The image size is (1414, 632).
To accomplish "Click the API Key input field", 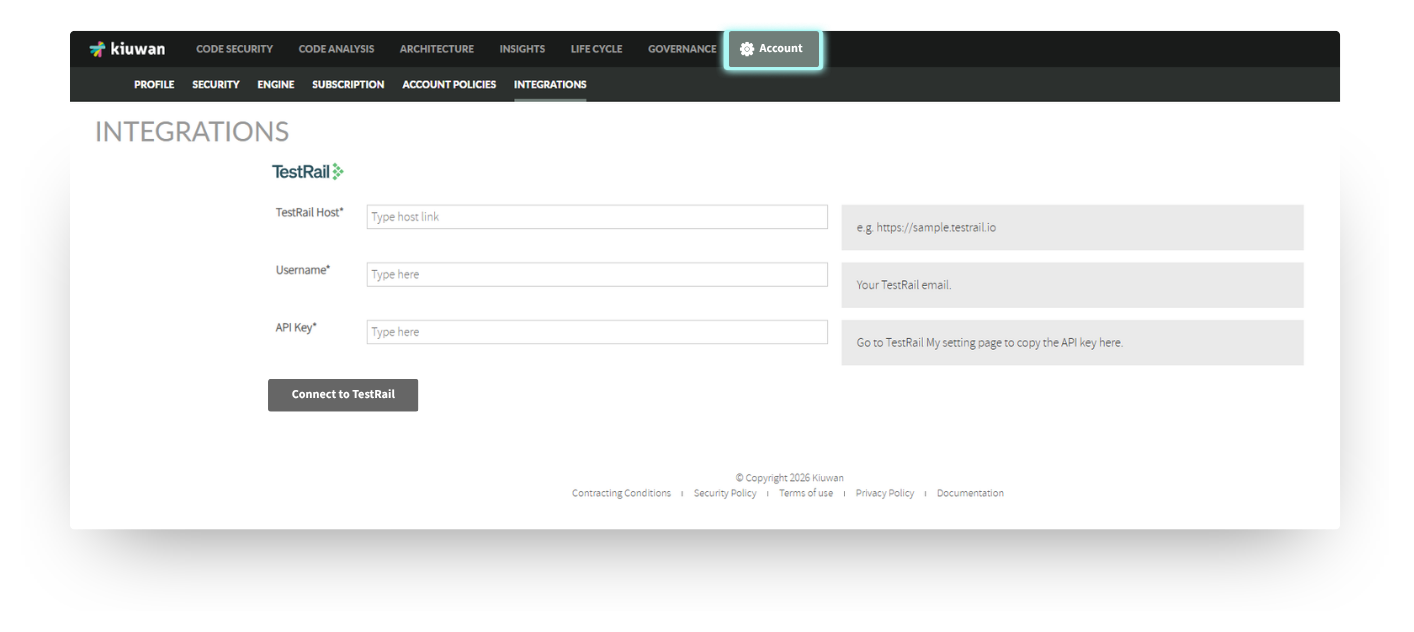I will coord(596,331).
